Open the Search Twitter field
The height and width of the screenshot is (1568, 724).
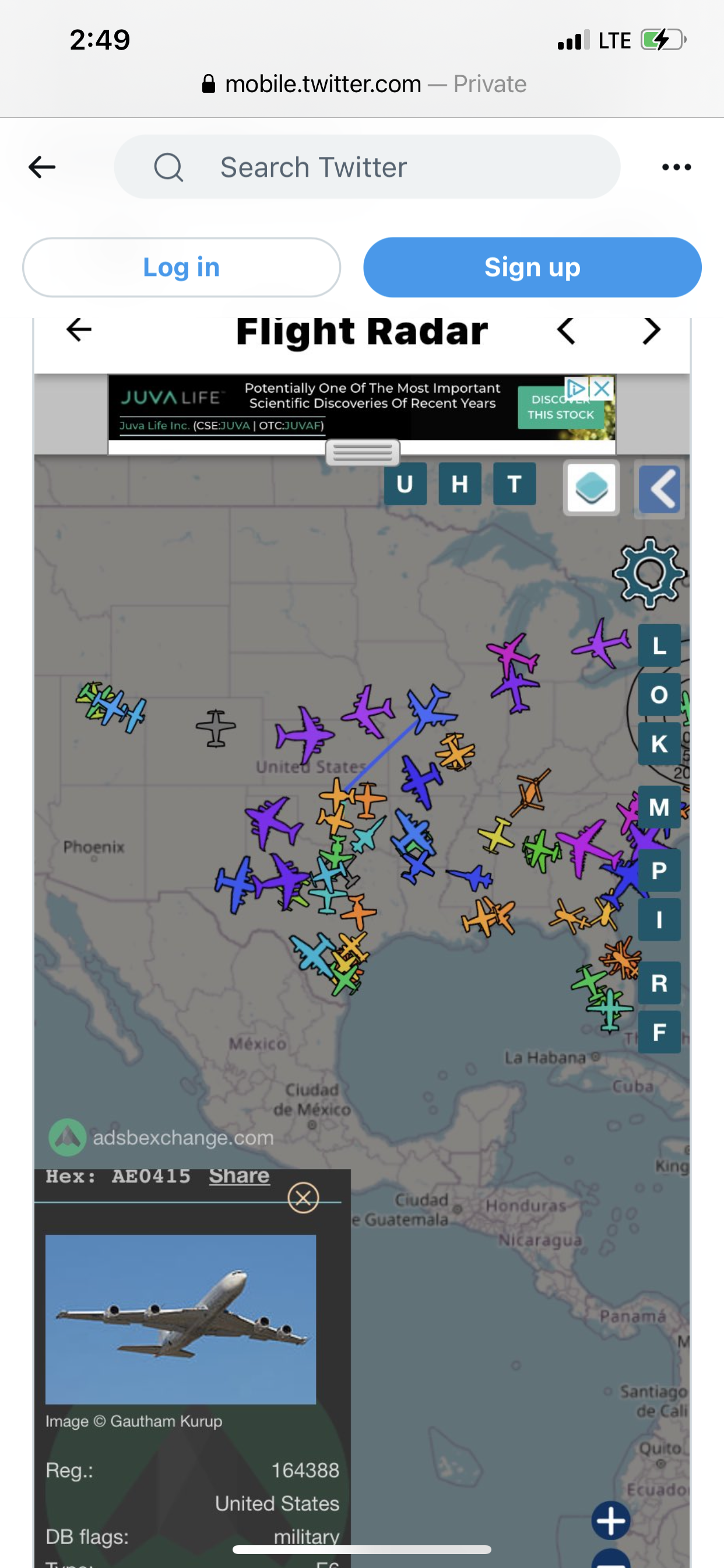point(367,167)
